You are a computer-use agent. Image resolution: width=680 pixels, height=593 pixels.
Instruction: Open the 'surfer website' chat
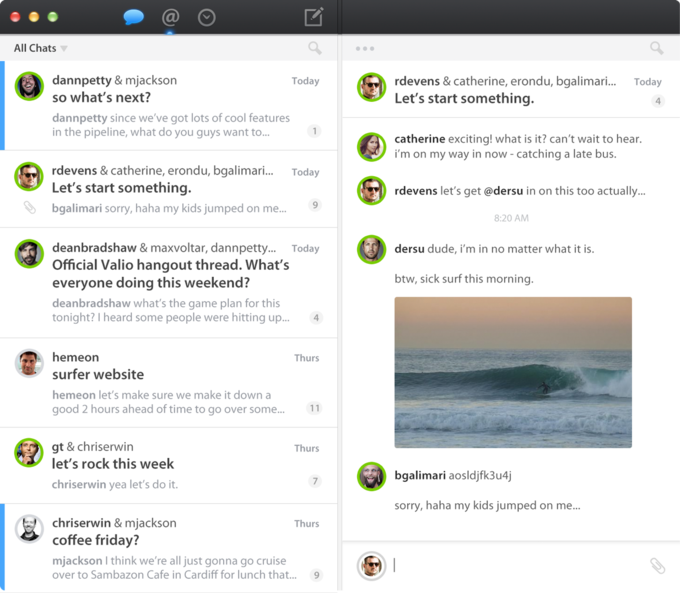(x=169, y=383)
